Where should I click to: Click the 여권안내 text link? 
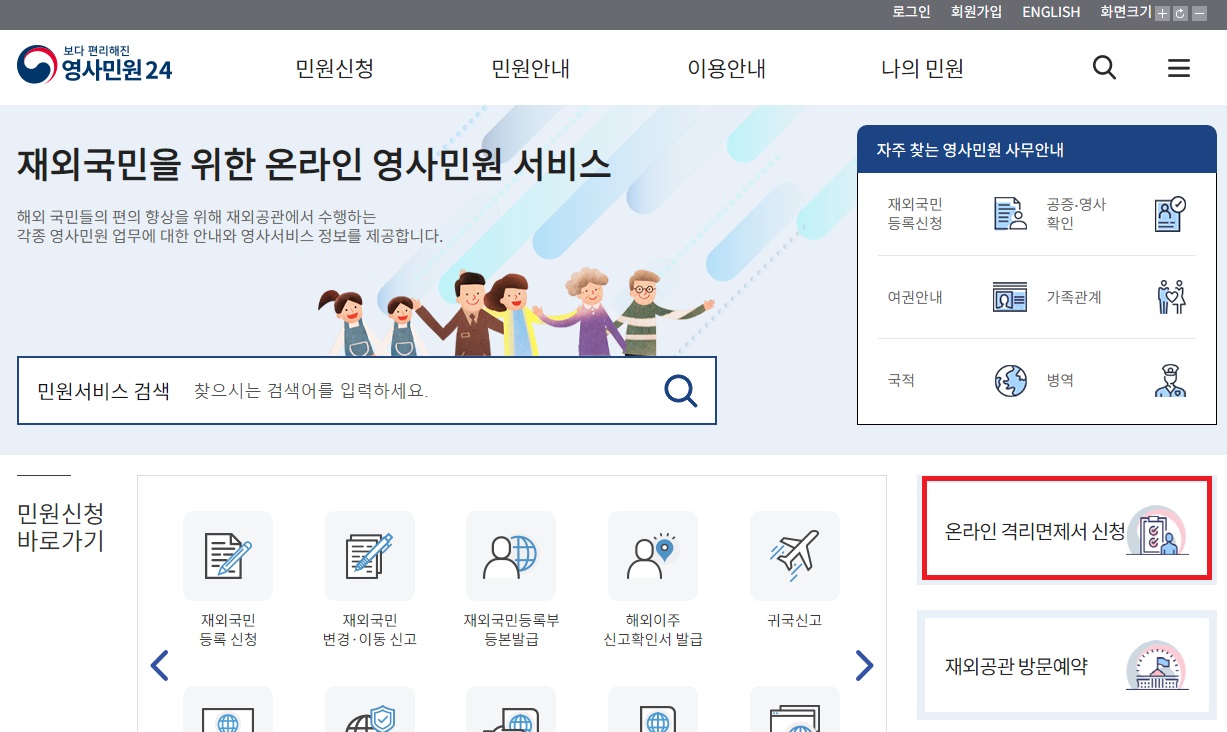click(x=915, y=297)
